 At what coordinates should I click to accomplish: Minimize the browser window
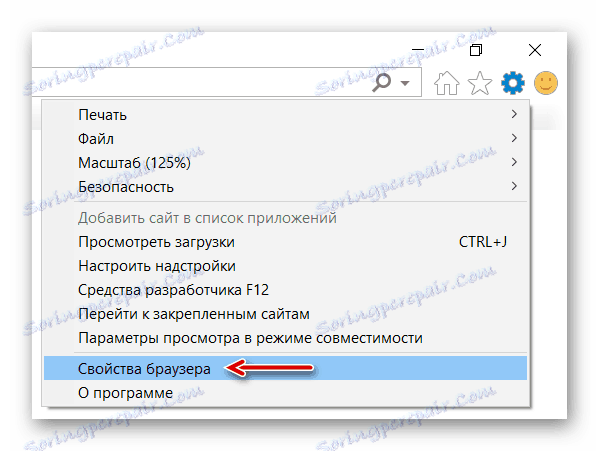pyautogui.click(x=418, y=50)
